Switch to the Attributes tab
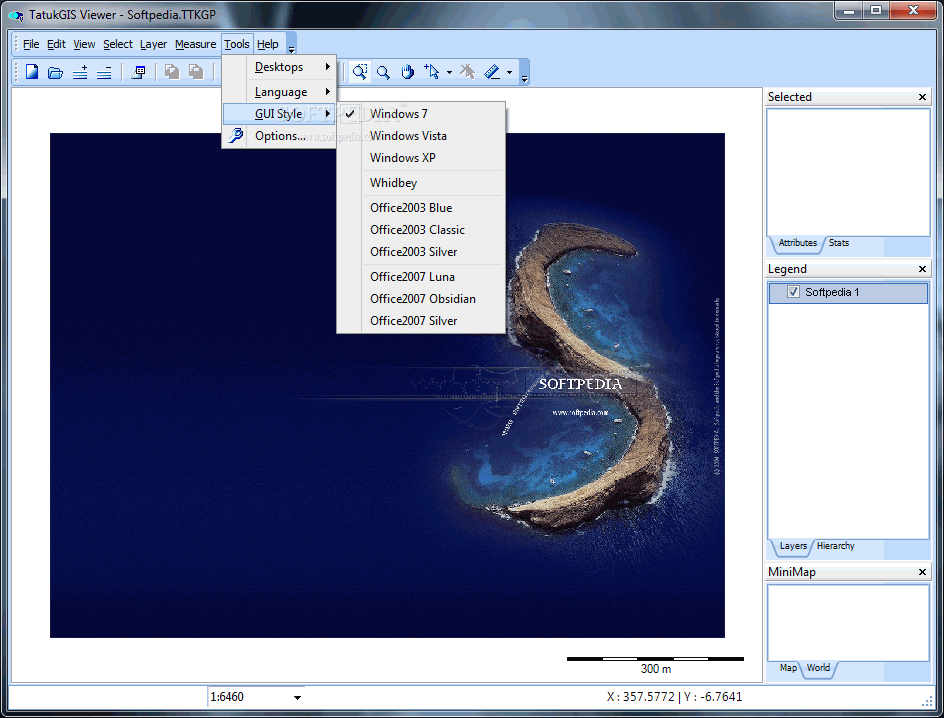Screen dimensions: 944x718 [x=798, y=243]
